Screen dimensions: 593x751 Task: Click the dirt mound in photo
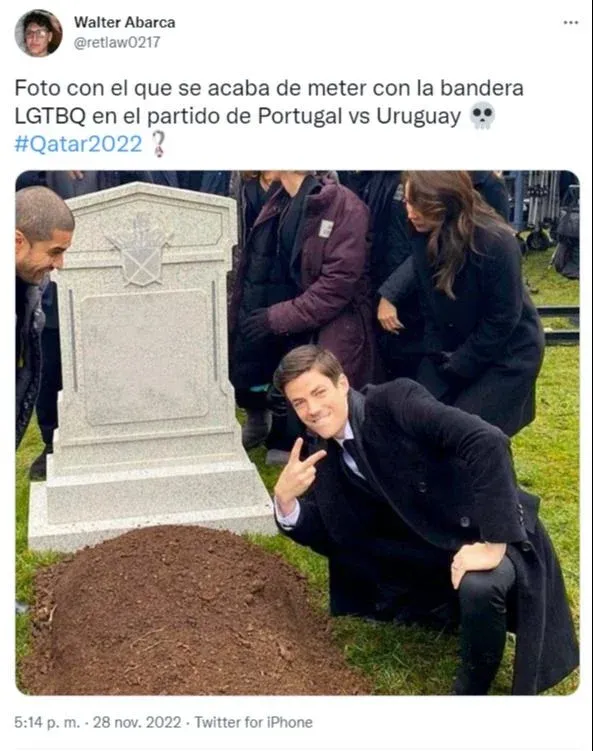pyautogui.click(x=187, y=611)
